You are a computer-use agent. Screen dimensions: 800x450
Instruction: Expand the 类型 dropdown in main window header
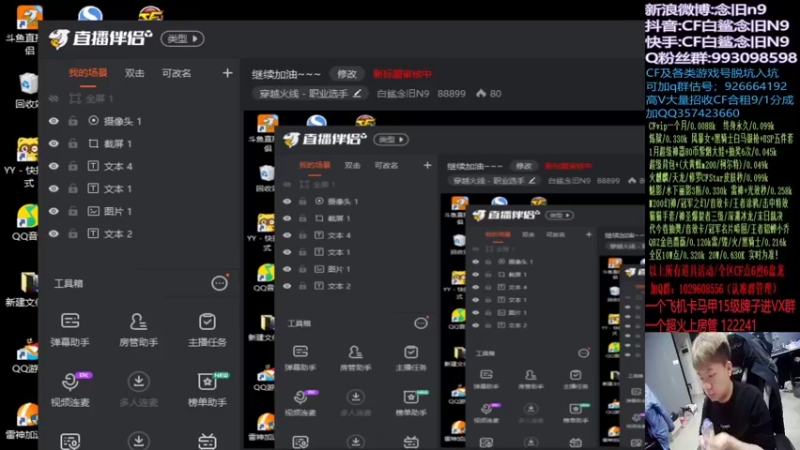tap(182, 39)
